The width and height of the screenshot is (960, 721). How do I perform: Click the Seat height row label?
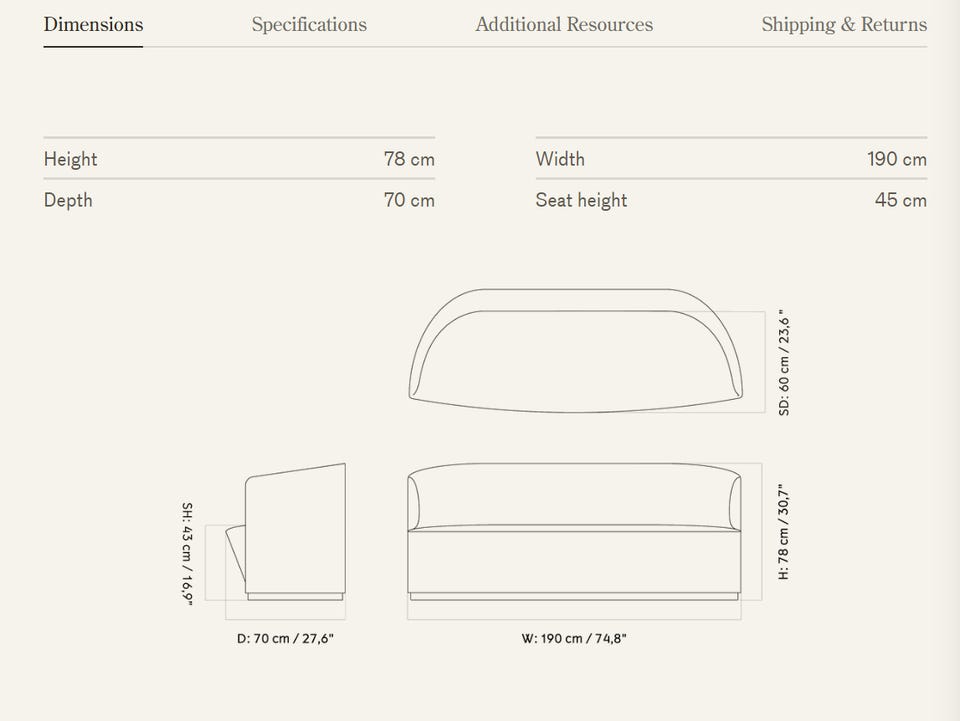click(x=582, y=200)
